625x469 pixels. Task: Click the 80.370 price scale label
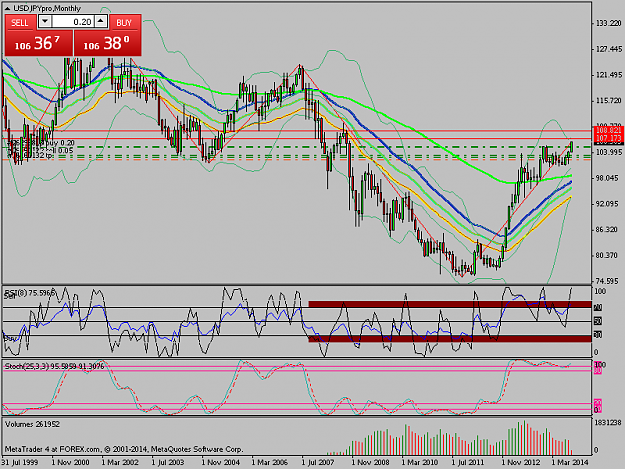pyautogui.click(x=607, y=255)
